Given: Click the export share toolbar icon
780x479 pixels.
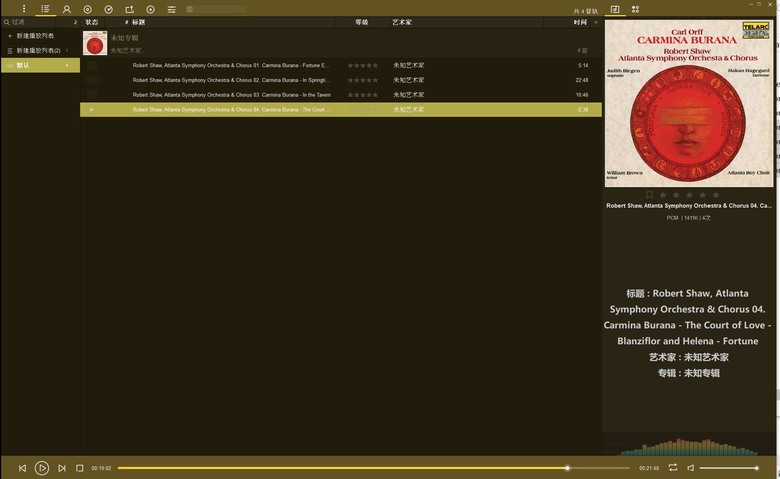Looking at the screenshot, I should tap(129, 9).
